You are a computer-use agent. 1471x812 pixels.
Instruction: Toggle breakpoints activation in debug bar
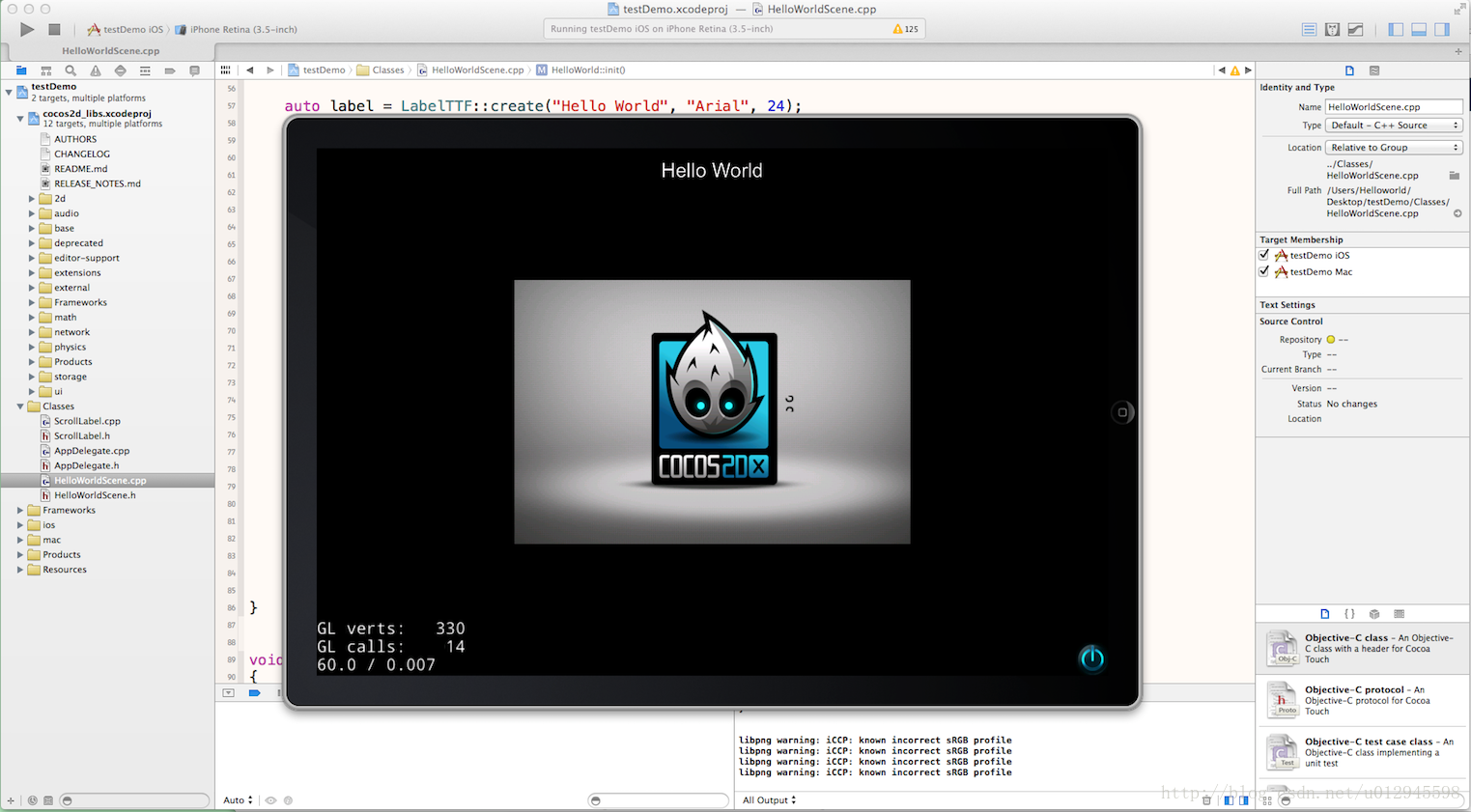tap(254, 693)
